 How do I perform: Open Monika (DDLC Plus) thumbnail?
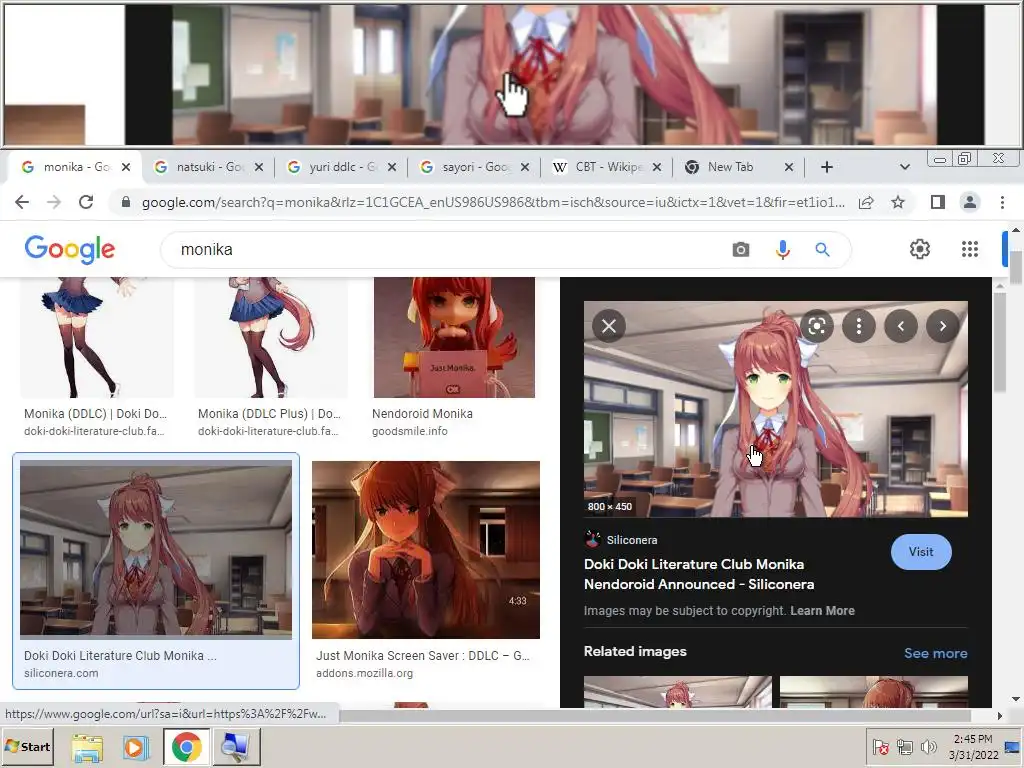click(271, 337)
